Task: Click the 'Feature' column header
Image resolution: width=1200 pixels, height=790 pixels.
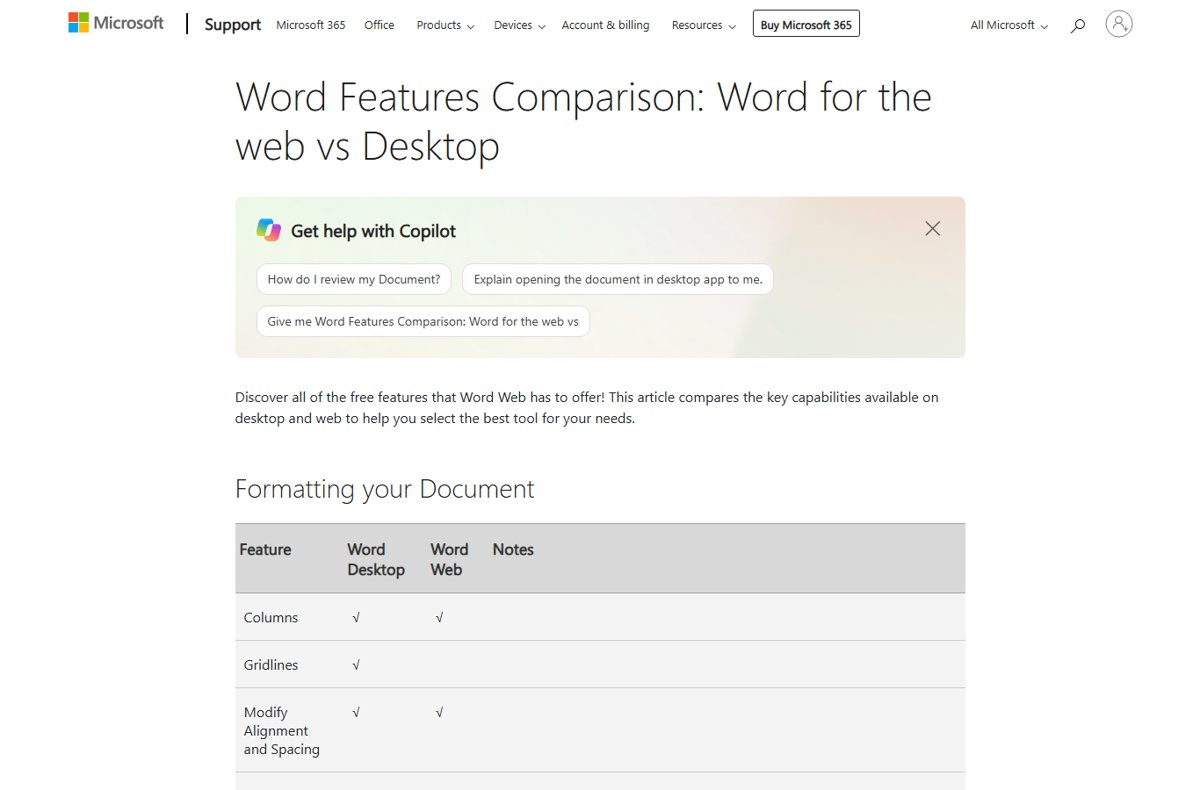Action: [x=265, y=549]
